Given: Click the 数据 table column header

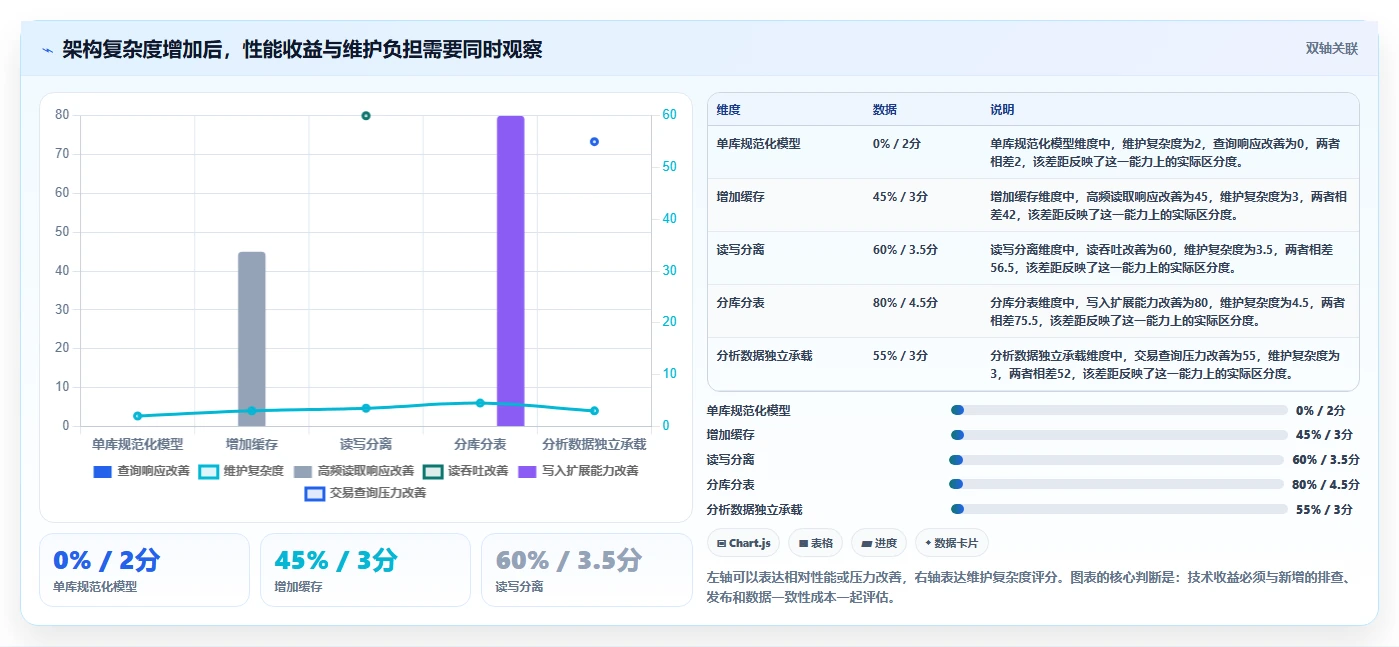Looking at the screenshot, I should 885,110.
